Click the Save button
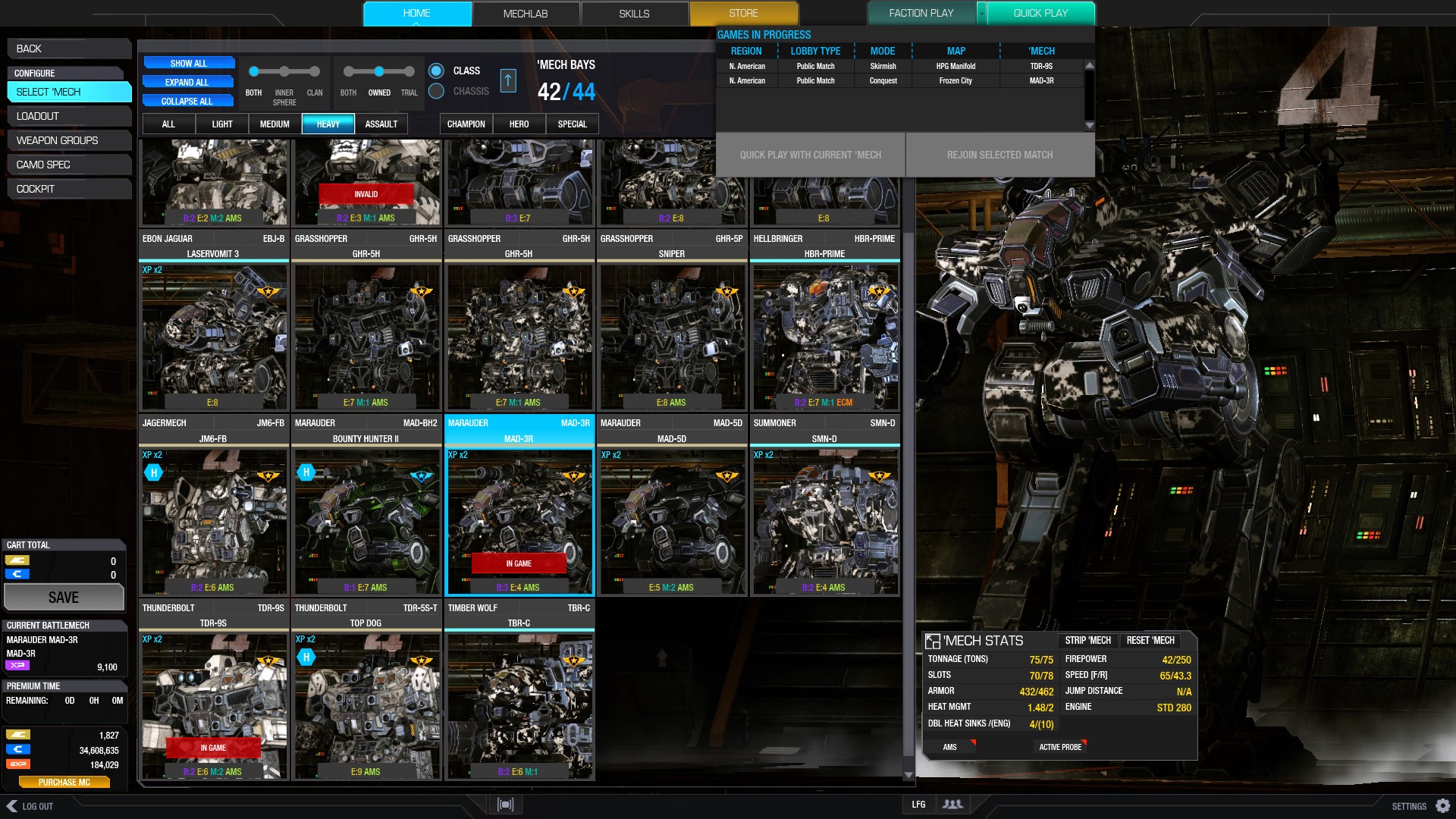The image size is (1456, 819). pos(64,598)
